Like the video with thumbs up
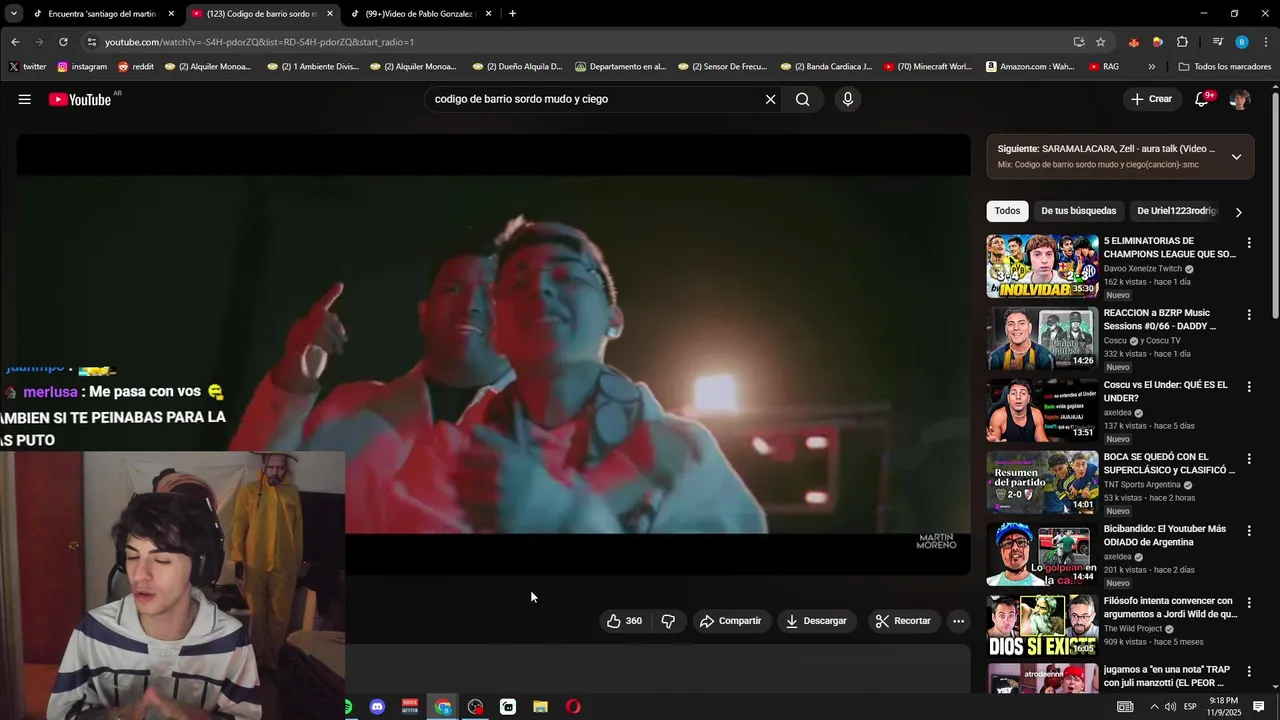Viewport: 1280px width, 720px height. click(625, 621)
